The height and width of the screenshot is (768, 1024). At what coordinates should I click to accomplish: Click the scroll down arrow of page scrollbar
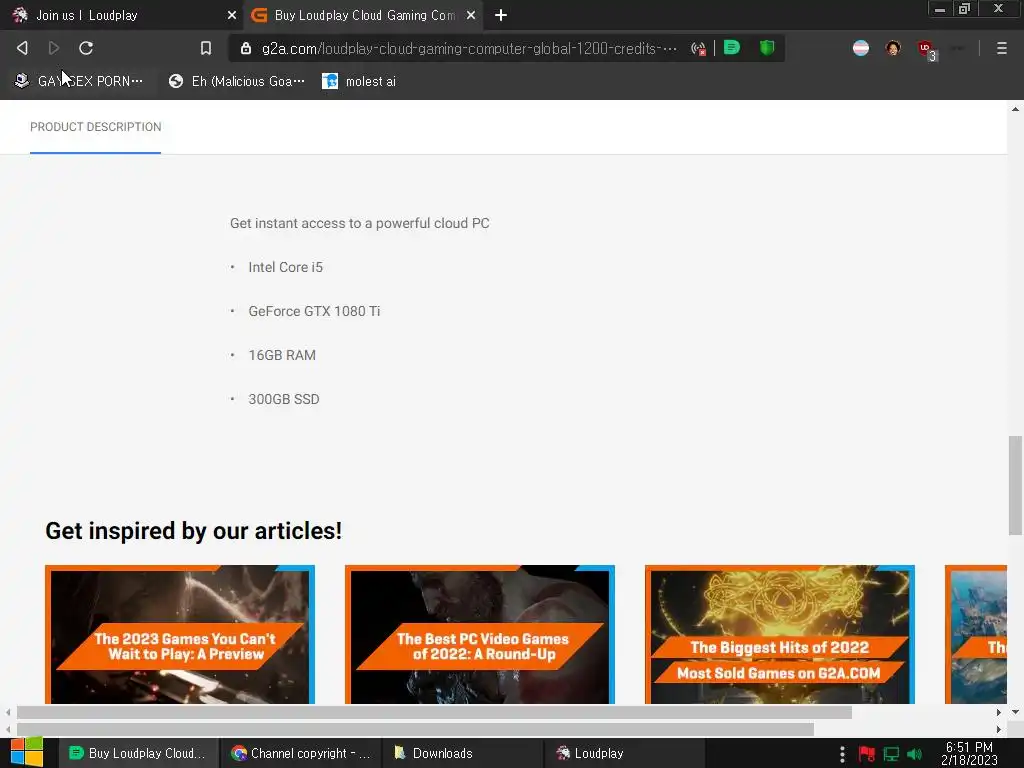(1015, 712)
